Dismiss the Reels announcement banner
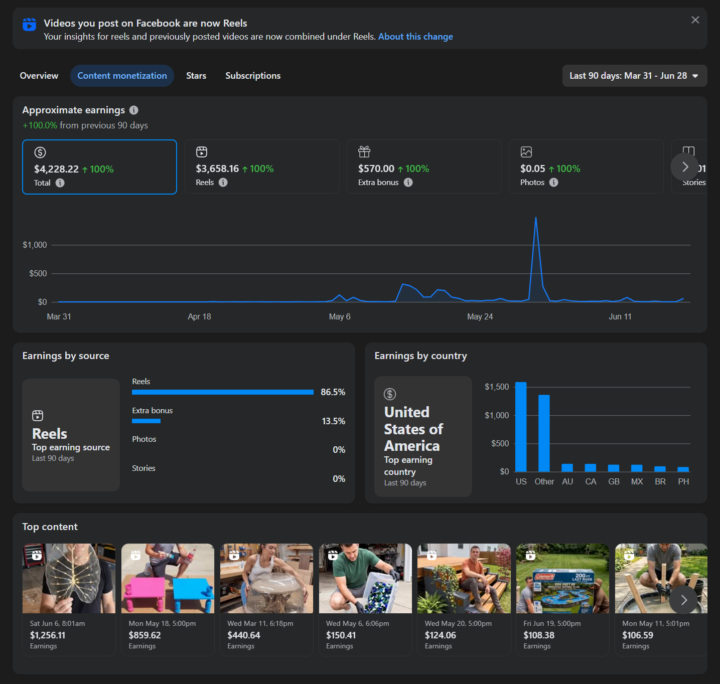The width and height of the screenshot is (720, 684). tap(695, 20)
